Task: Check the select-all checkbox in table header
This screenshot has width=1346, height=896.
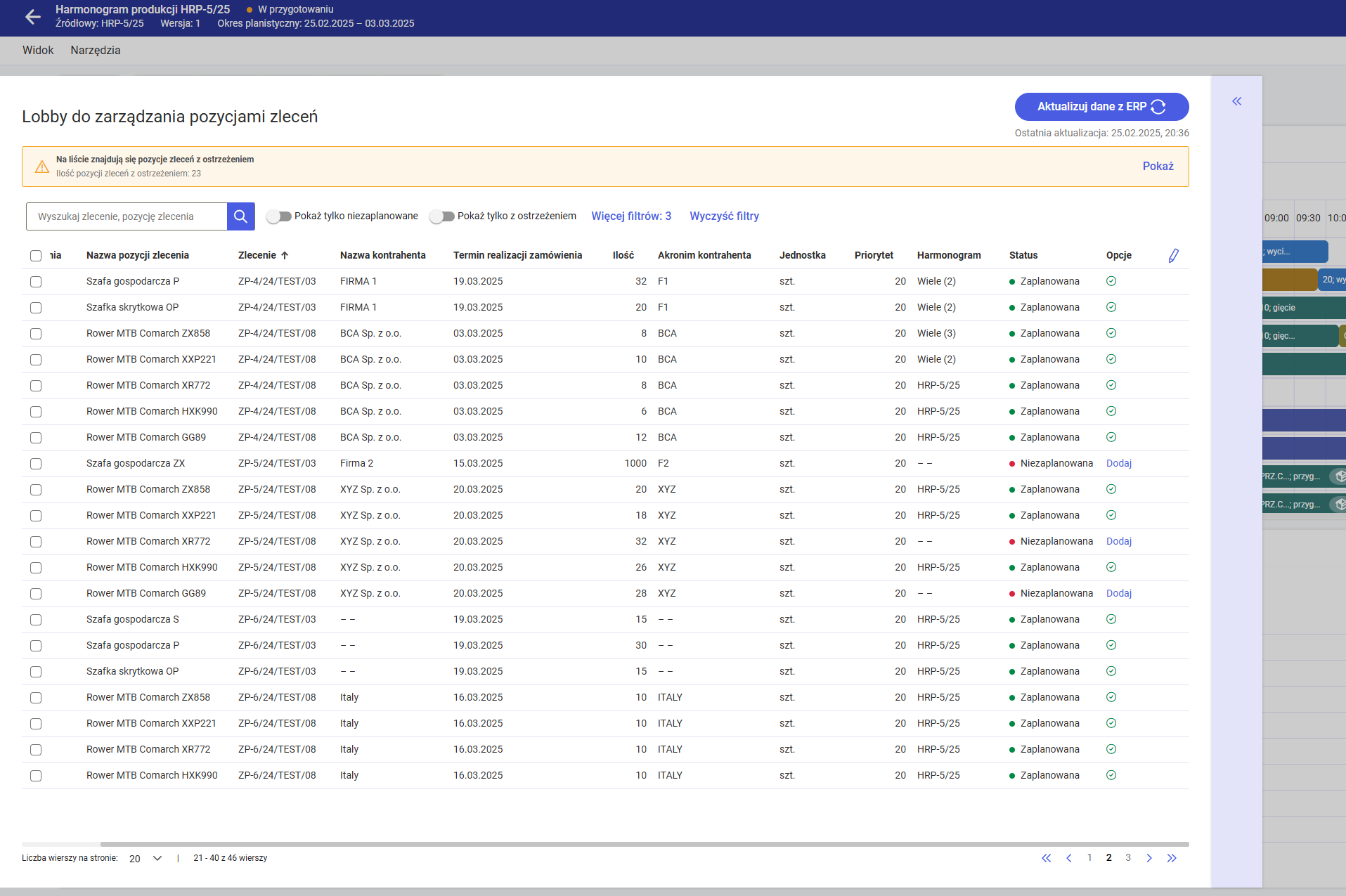Action: pyautogui.click(x=36, y=256)
